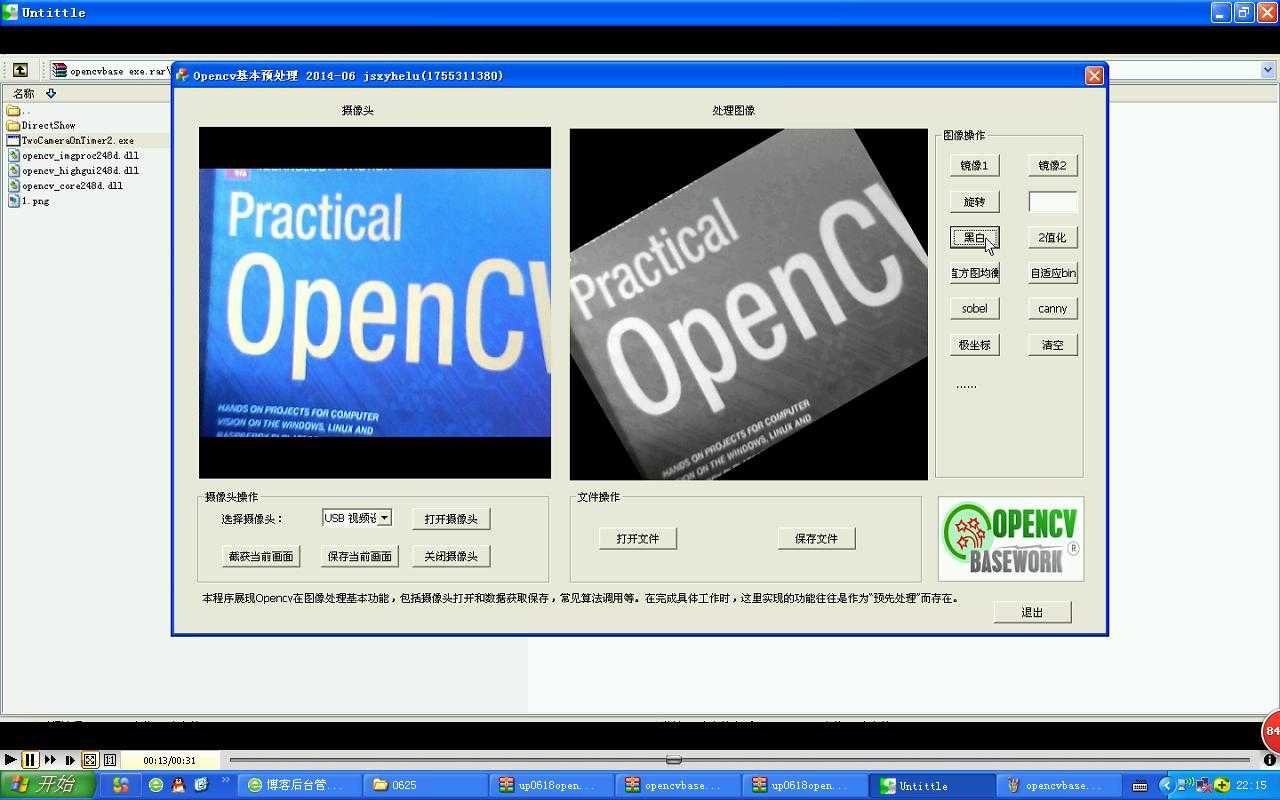Screen dimensions: 1280x800
Task: Click the red 84 badge at right edge
Action: coord(1271,732)
